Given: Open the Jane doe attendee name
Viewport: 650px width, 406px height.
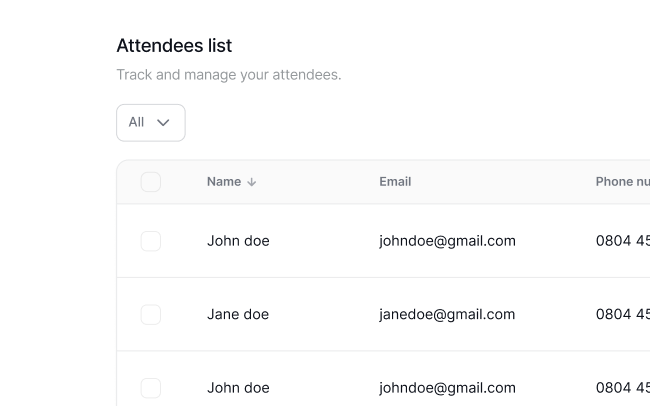Looking at the screenshot, I should pos(238,315).
